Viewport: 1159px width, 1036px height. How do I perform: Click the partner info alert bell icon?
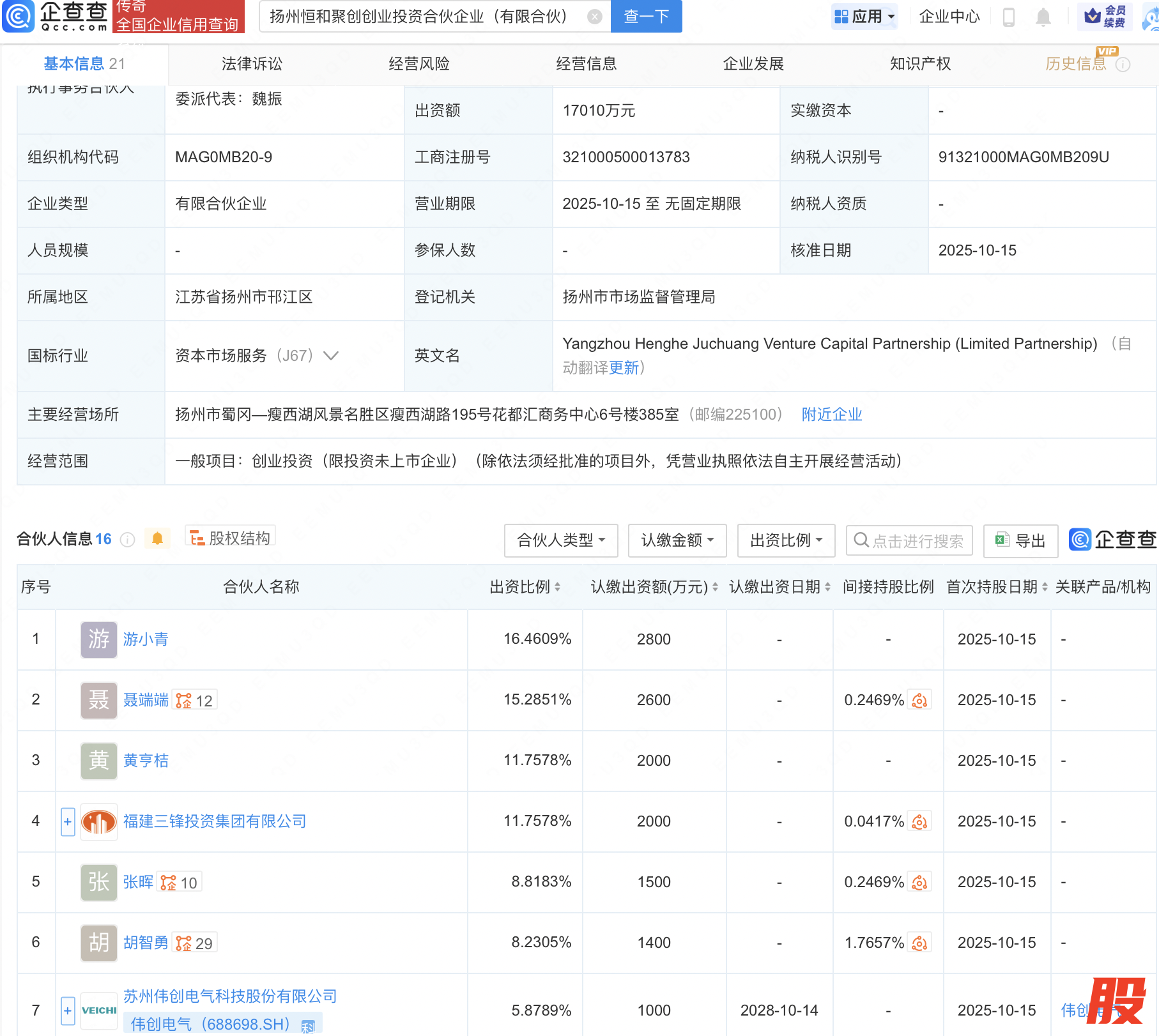157,538
